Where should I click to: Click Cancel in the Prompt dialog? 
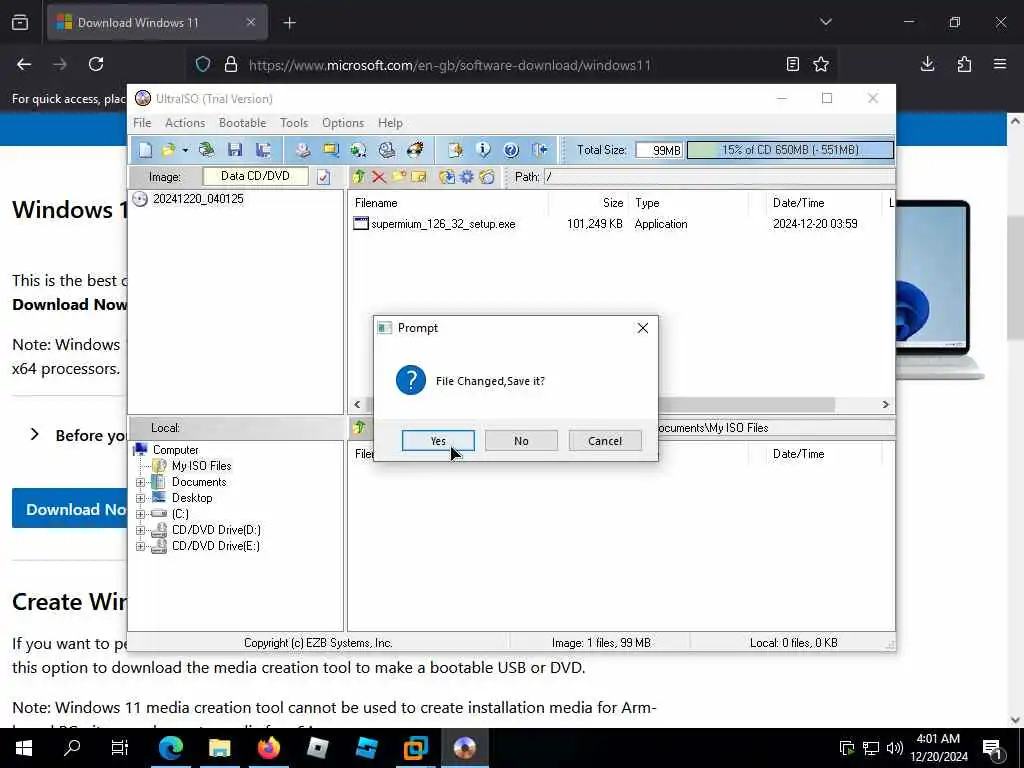point(605,441)
